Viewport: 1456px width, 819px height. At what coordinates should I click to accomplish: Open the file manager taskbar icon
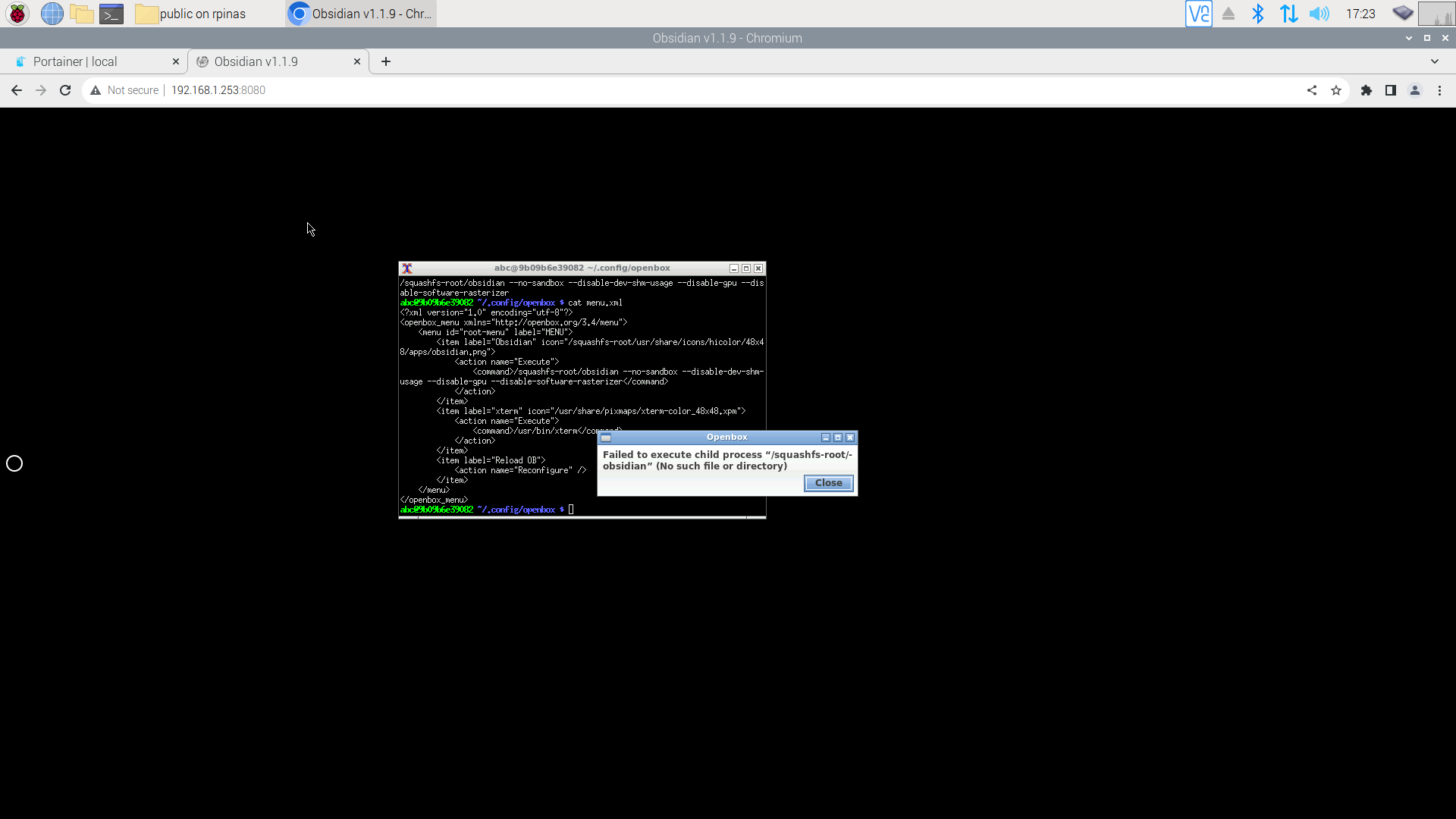click(x=81, y=13)
